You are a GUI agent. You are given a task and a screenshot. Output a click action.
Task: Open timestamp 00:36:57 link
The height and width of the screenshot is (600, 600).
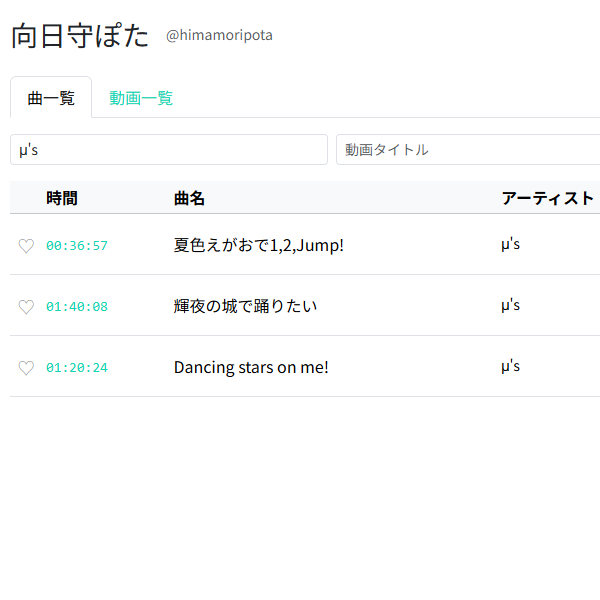point(77,246)
